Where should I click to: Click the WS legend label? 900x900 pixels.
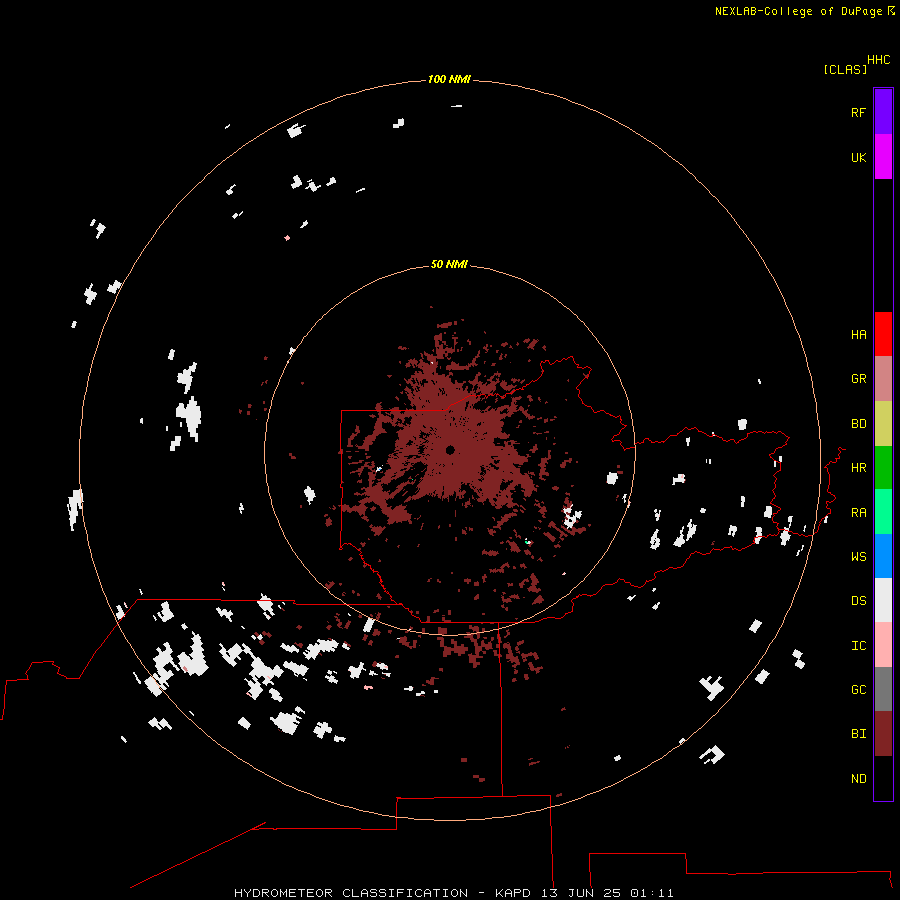pyautogui.click(x=858, y=557)
